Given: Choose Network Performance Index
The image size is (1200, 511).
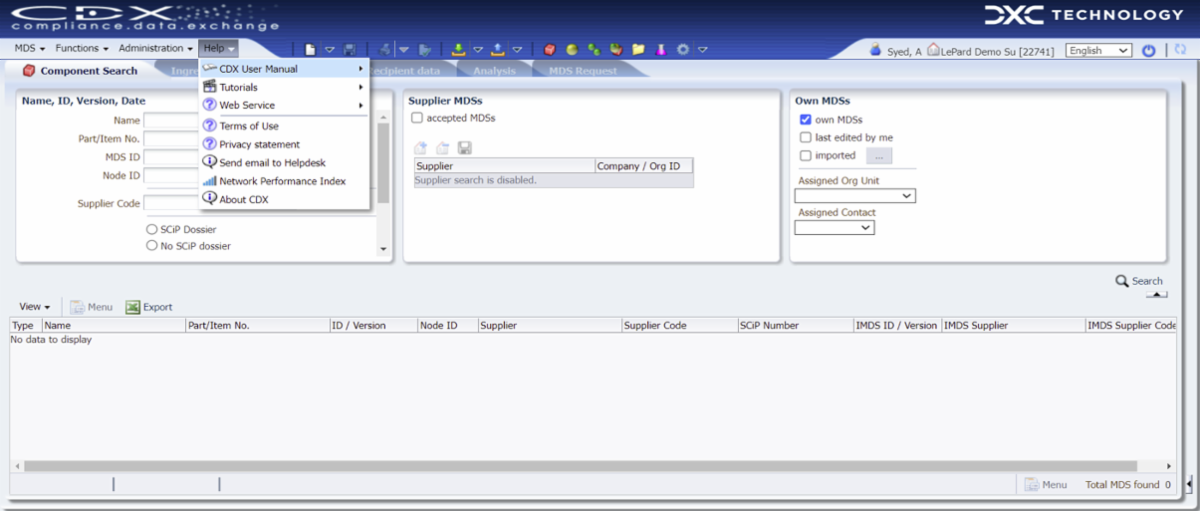Looking at the screenshot, I should 284,181.
